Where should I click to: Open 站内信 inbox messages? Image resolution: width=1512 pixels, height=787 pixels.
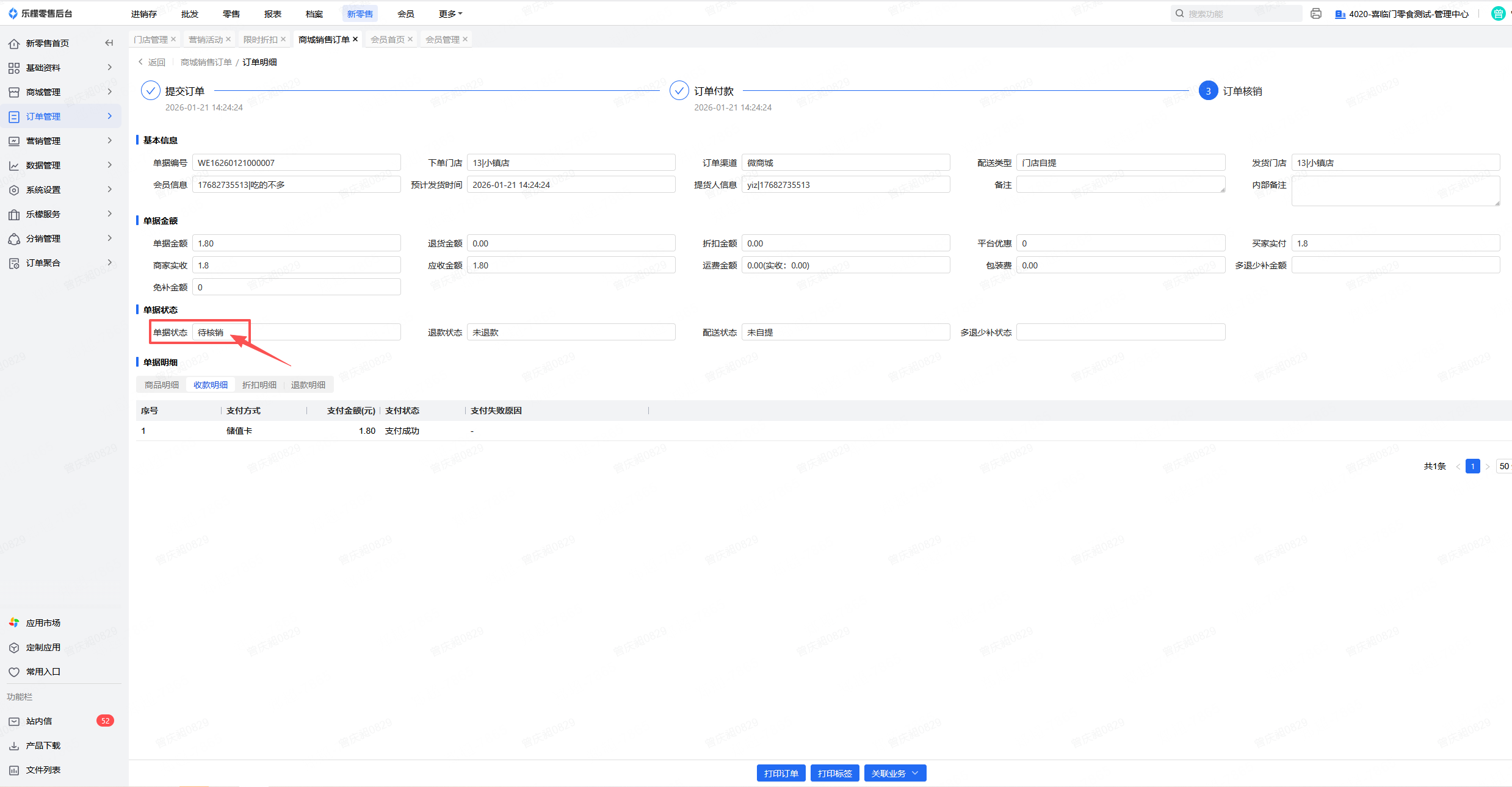pyautogui.click(x=39, y=721)
